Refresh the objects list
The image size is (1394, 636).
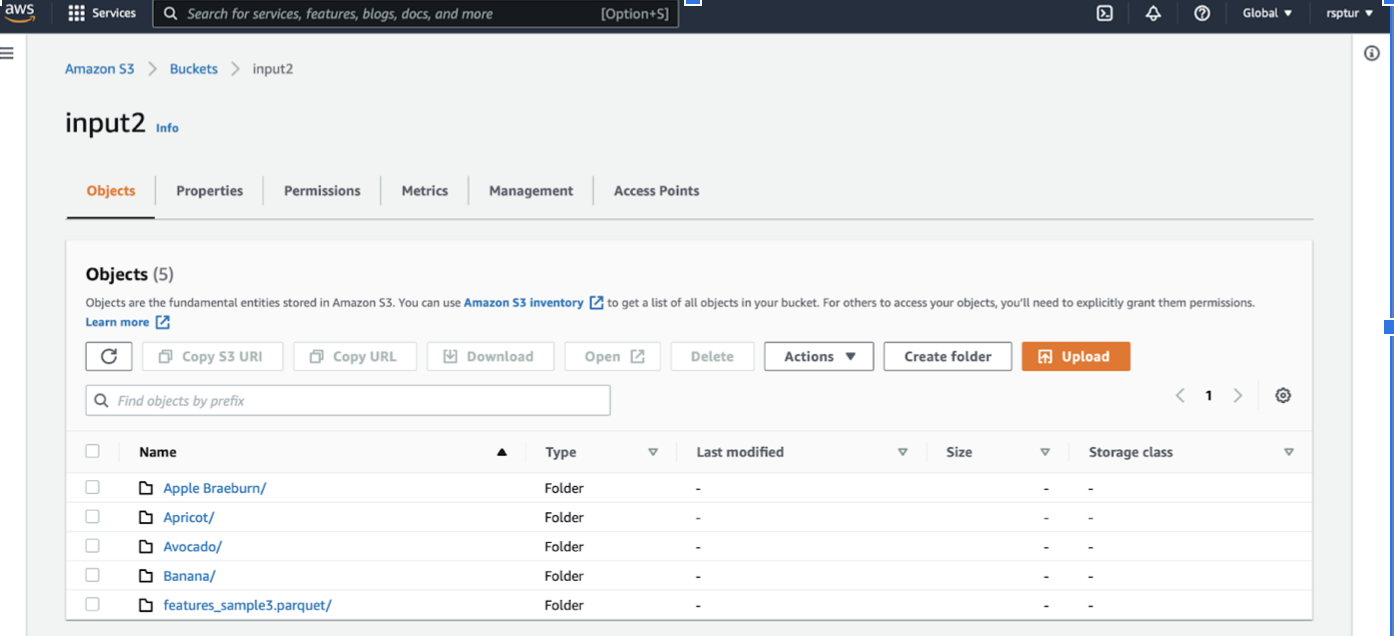click(109, 356)
